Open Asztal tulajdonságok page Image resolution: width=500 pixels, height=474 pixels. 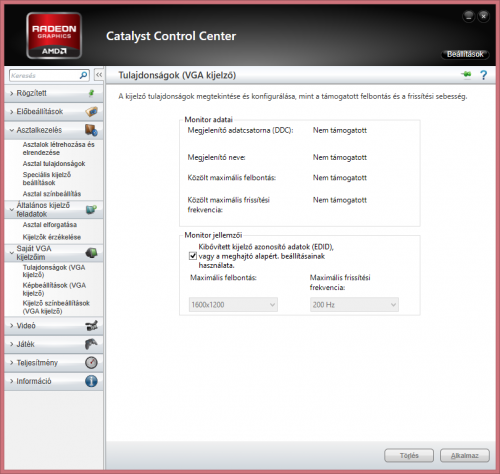pos(54,164)
